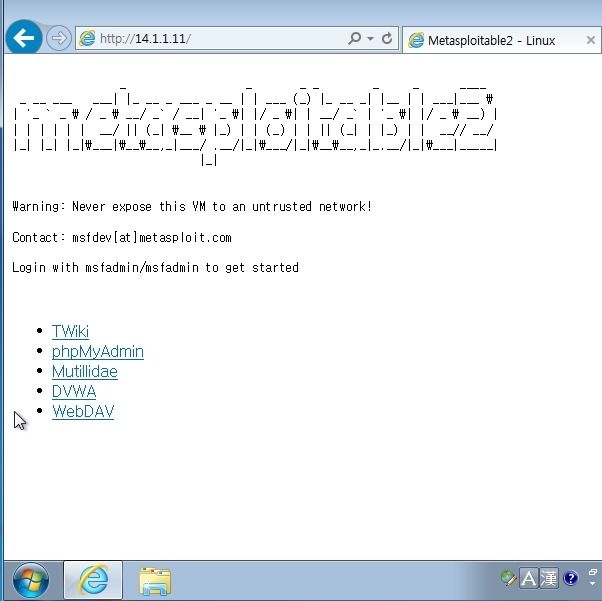Screen dimensions: 602x601
Task: Click Internet Explorer taskbar button
Action: point(93,580)
